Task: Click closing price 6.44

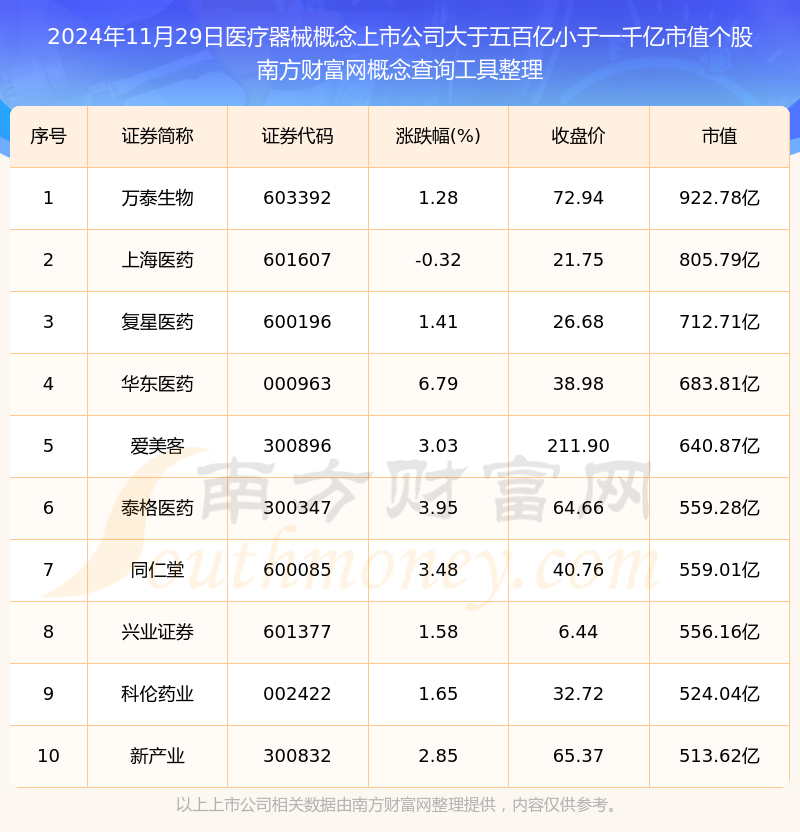Action: pyautogui.click(x=578, y=632)
